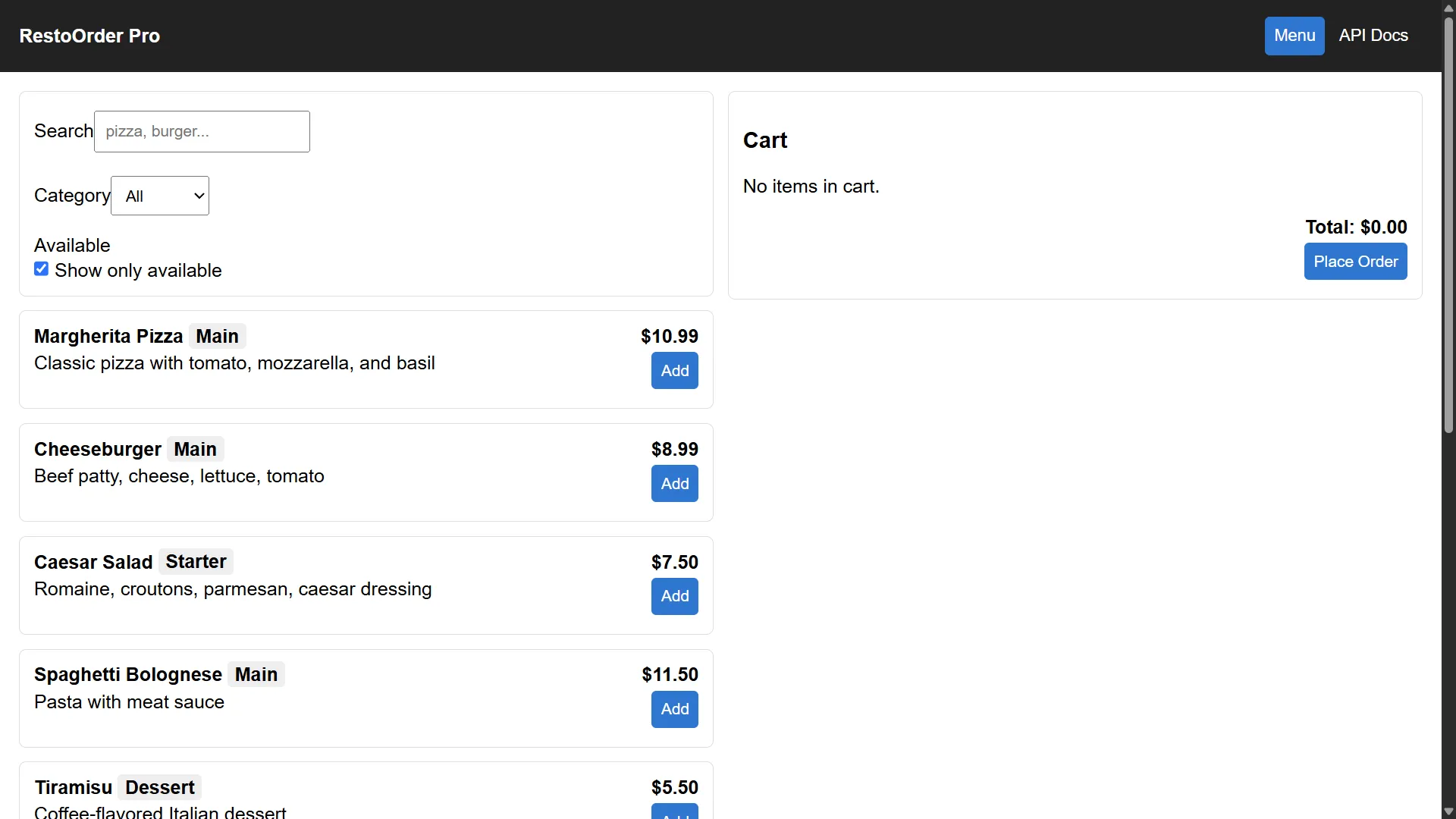Click the Starter tag on Caesar Salad
This screenshot has height=819, width=1456.
(x=196, y=562)
